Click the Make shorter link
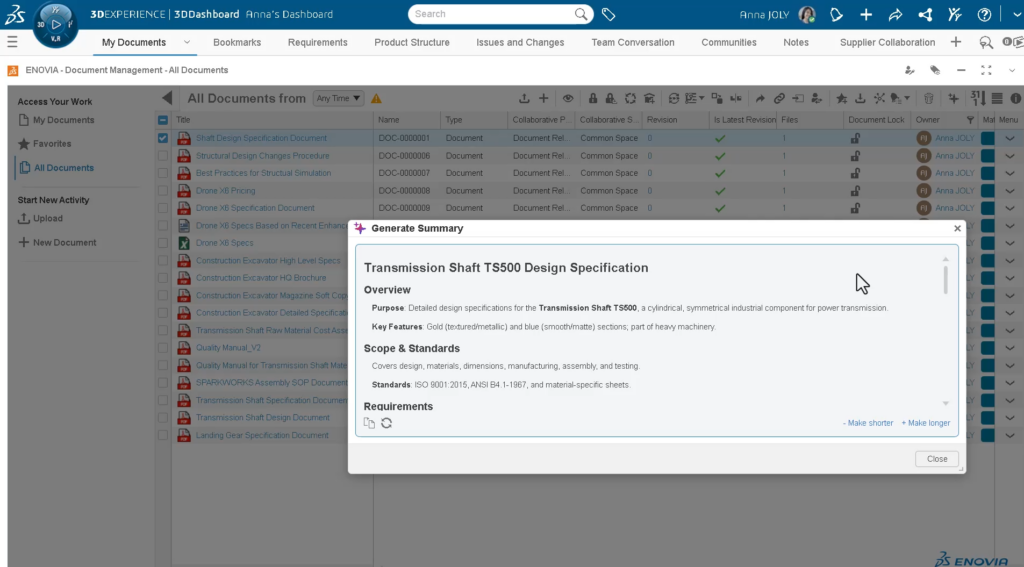This screenshot has height=567, width=1024. 868,423
